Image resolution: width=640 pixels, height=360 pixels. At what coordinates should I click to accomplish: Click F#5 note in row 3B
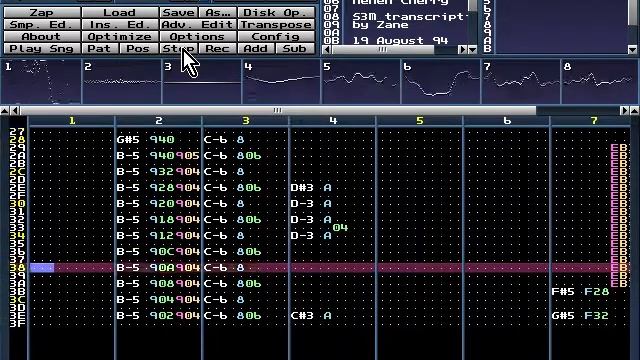pos(563,291)
